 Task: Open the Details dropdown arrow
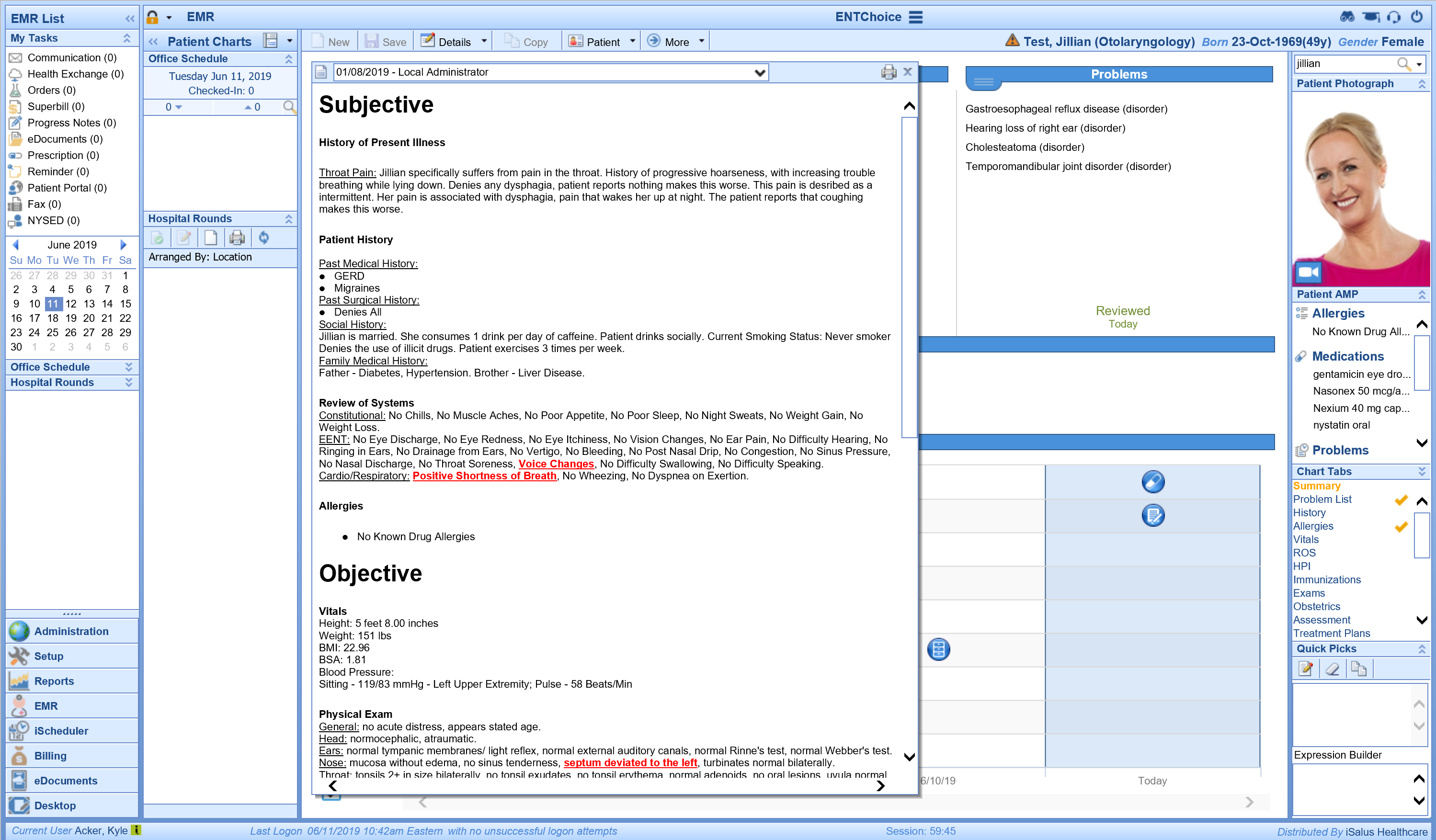(484, 42)
